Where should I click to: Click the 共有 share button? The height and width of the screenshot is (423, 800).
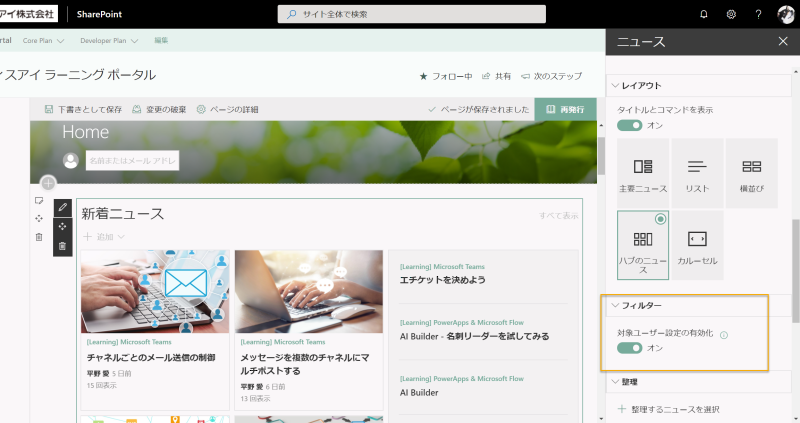click(x=496, y=76)
